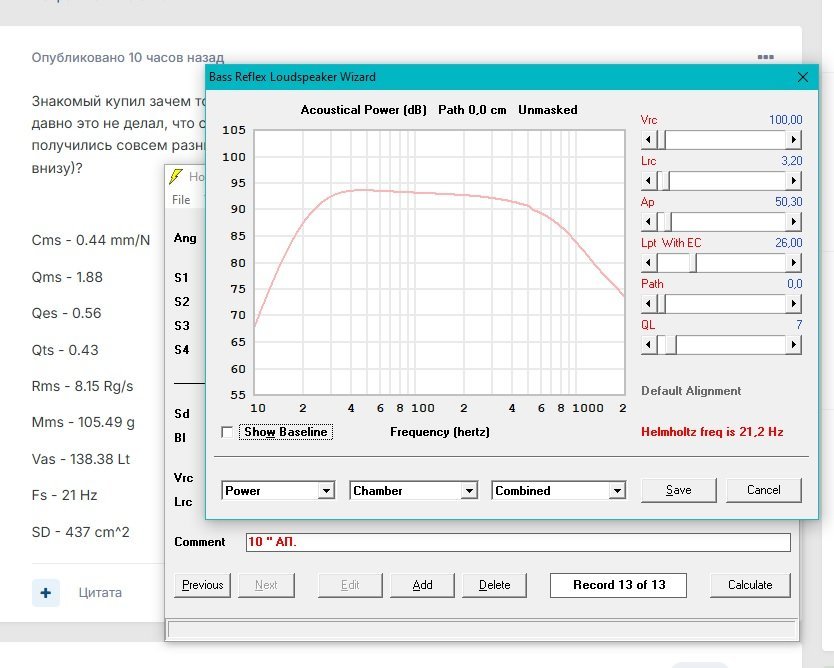
Task: Click the Comment input field
Action: pyautogui.click(x=518, y=542)
